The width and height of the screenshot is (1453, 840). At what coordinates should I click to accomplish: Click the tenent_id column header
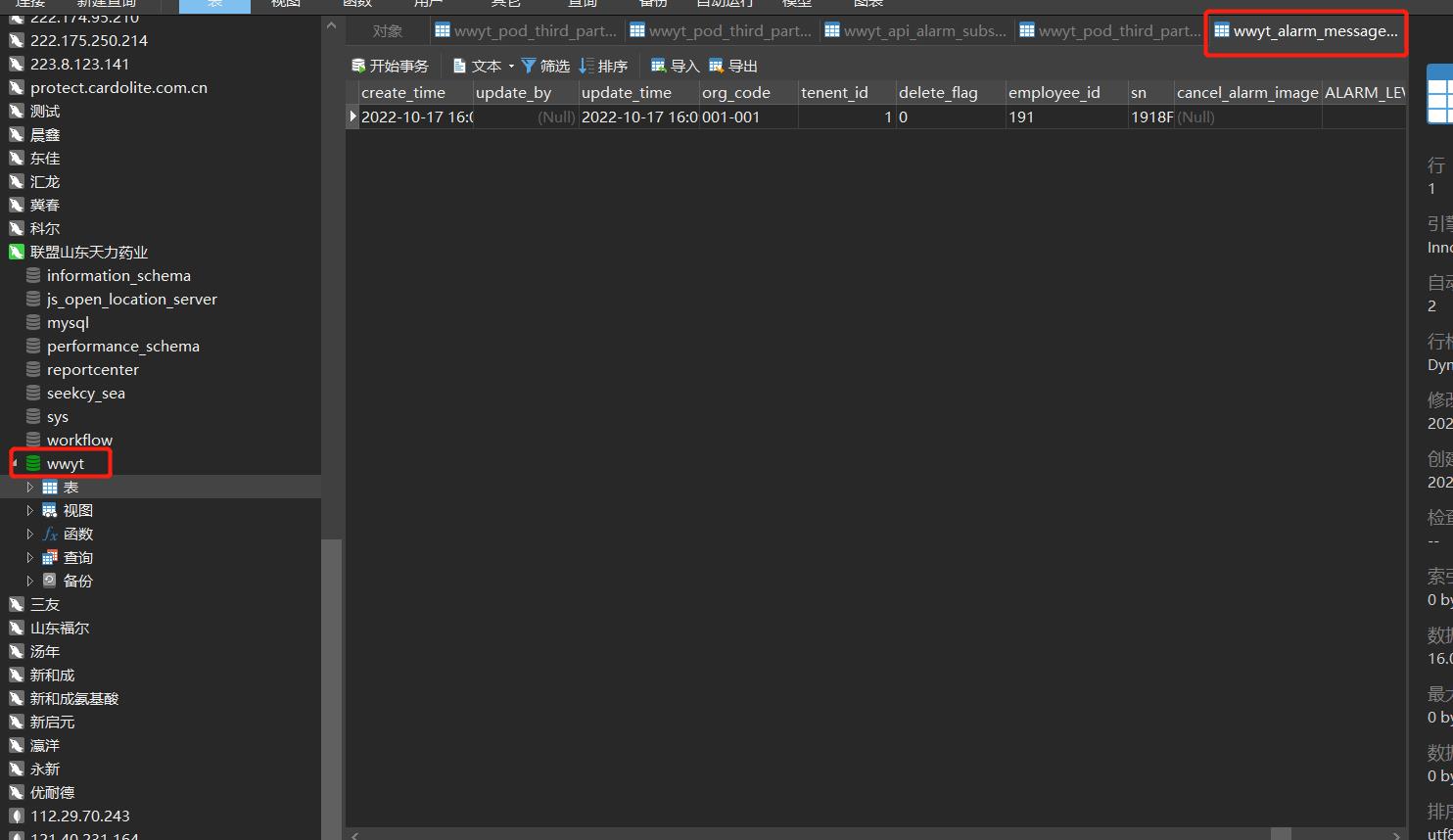pyautogui.click(x=847, y=92)
